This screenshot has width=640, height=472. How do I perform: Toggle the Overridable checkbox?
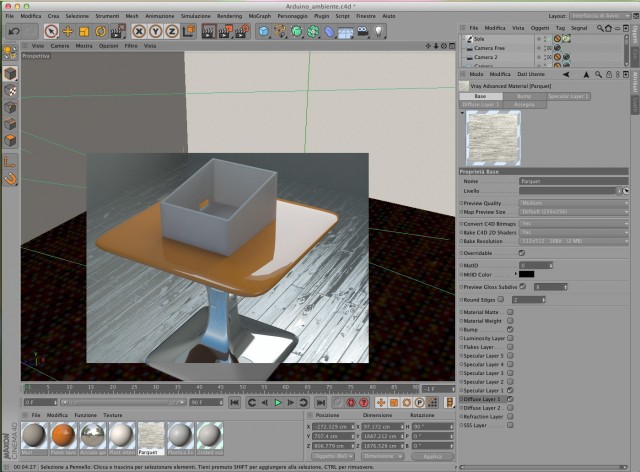[x=522, y=253]
